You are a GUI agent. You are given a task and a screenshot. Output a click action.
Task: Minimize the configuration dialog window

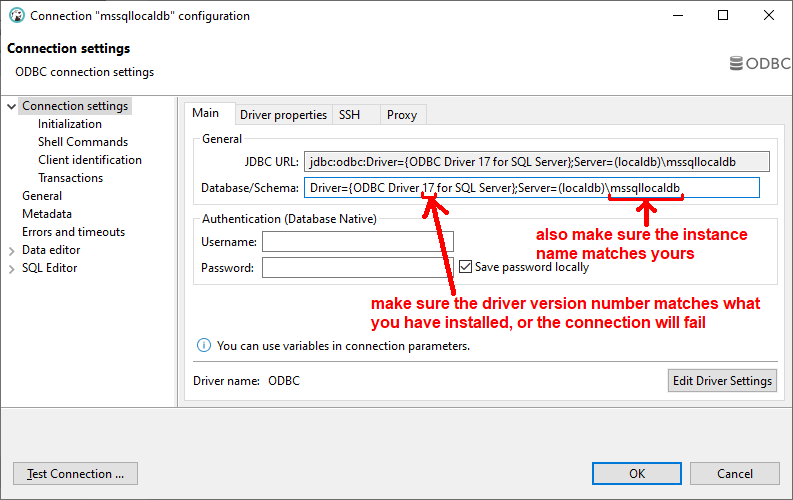(678, 16)
